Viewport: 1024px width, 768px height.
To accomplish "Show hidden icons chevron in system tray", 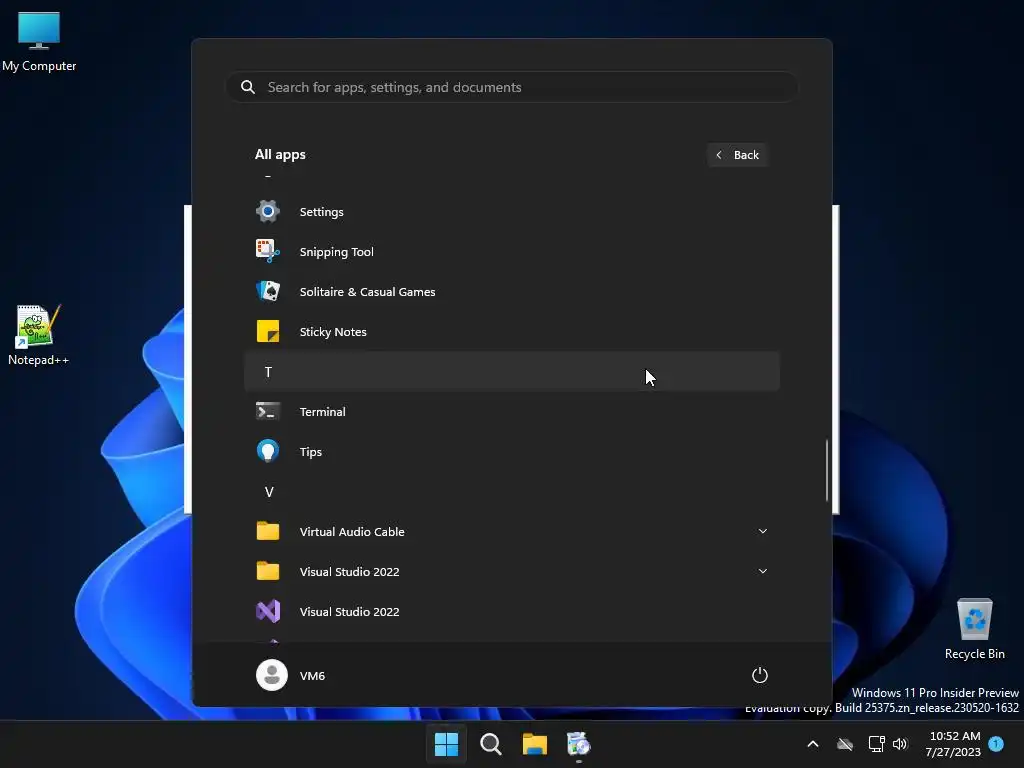I will pos(813,744).
